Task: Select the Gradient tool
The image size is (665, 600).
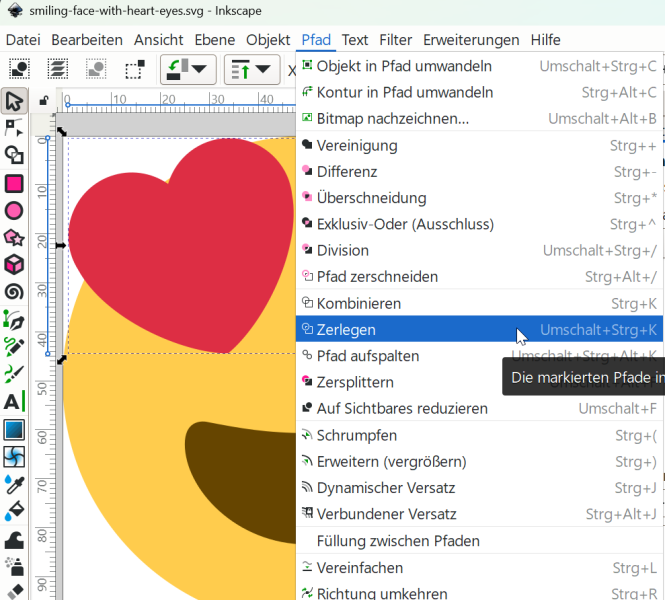Action: (14, 430)
